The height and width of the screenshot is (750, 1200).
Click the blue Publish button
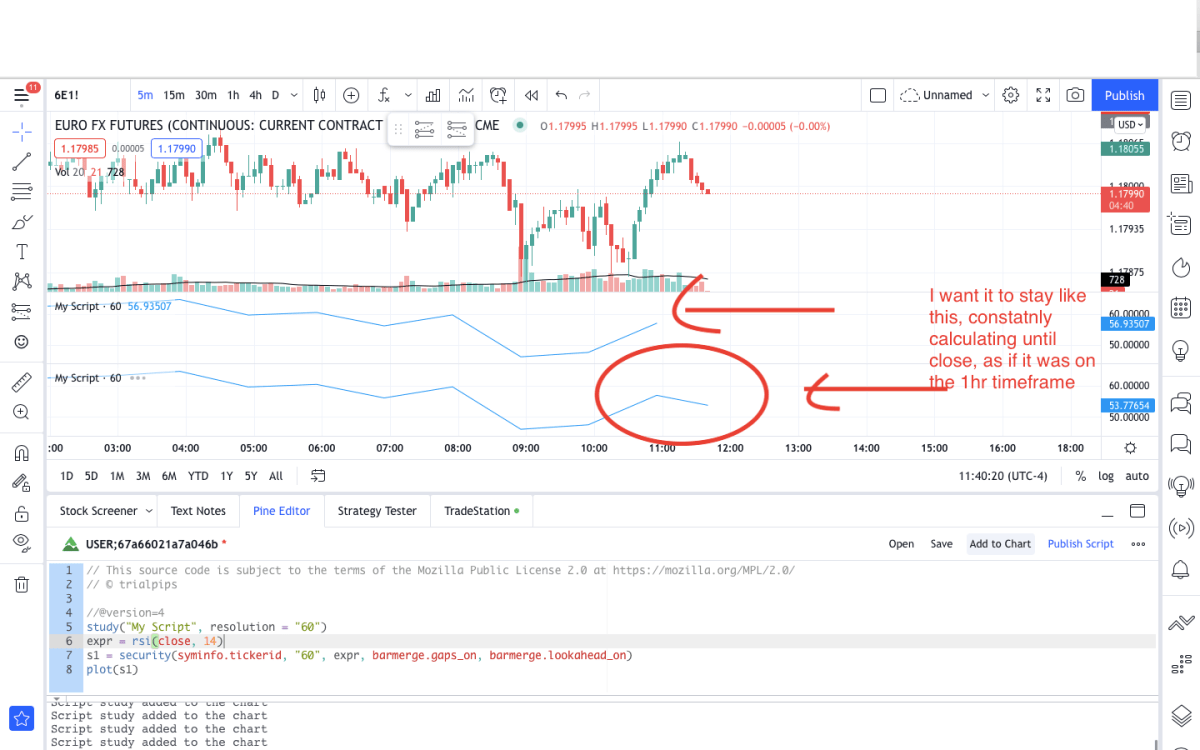1124,95
